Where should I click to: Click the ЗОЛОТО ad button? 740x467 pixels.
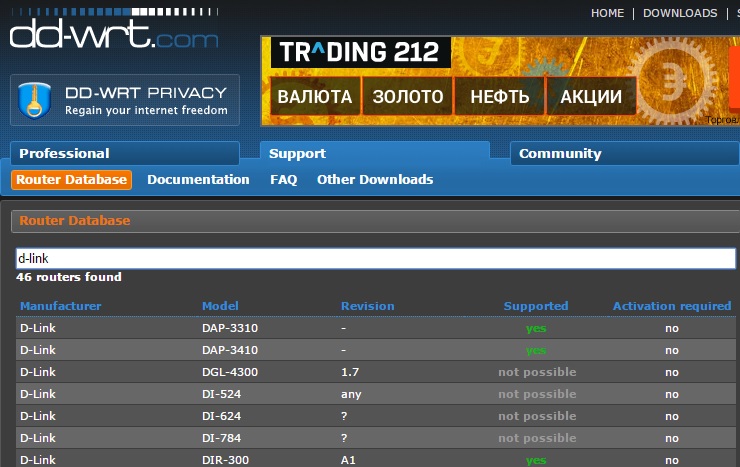pyautogui.click(x=408, y=97)
